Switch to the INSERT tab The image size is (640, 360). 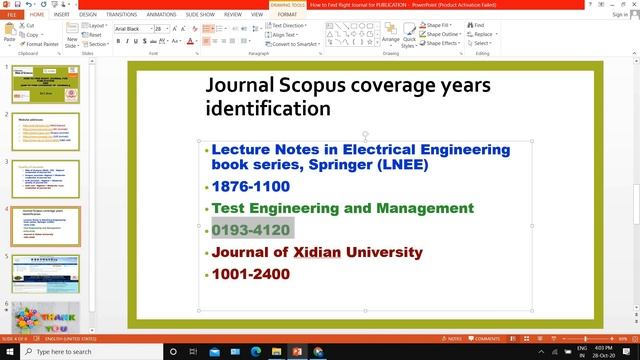[x=62, y=14]
